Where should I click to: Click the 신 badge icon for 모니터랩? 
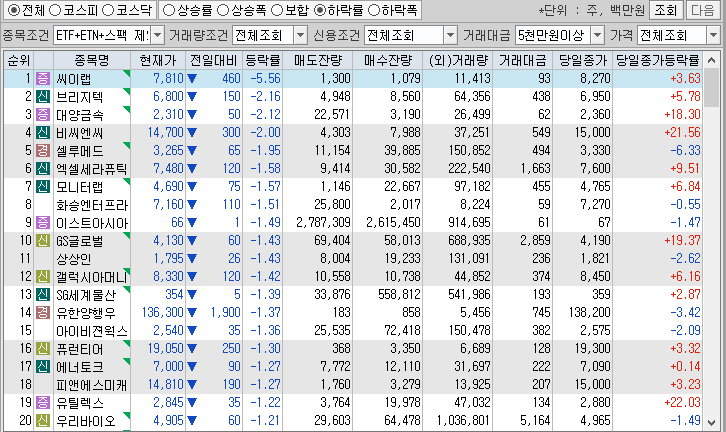tap(43, 187)
